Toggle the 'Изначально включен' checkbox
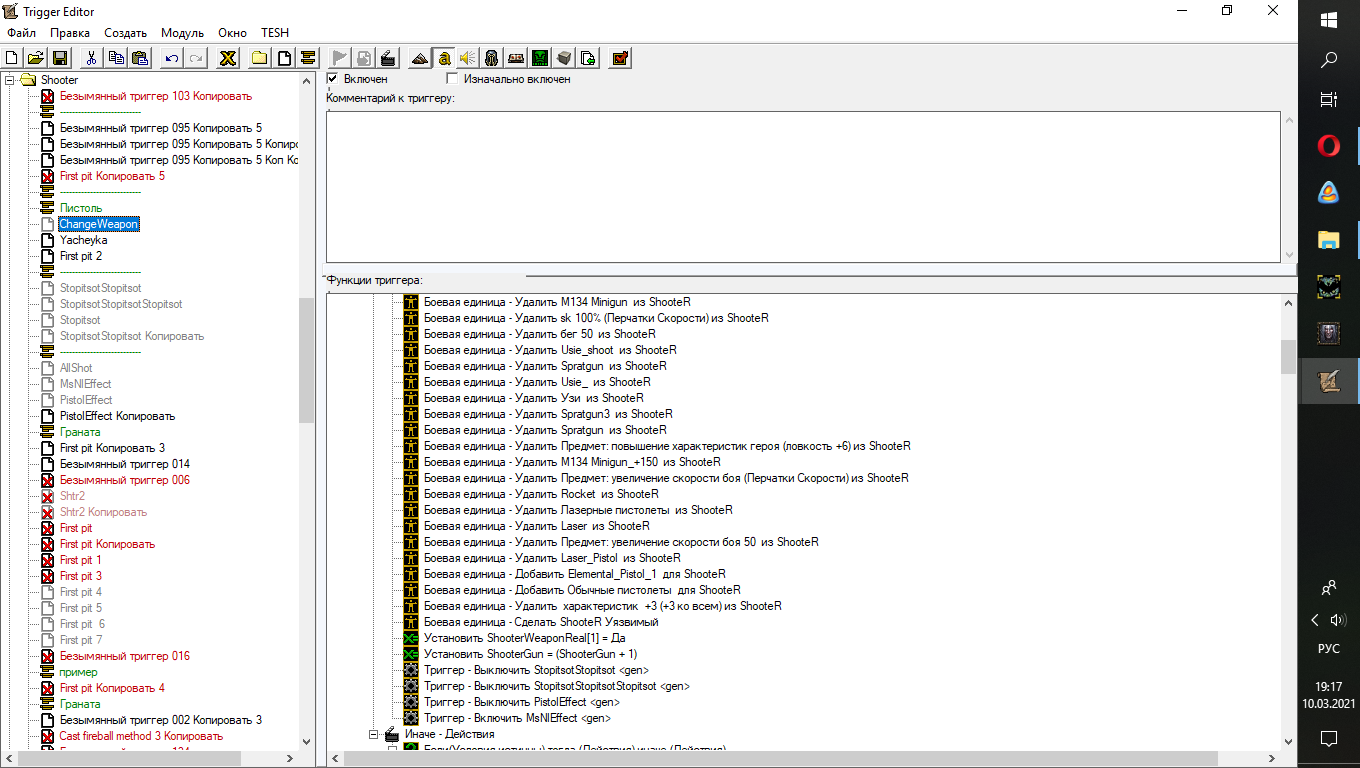The height and width of the screenshot is (768, 1360). coord(453,78)
